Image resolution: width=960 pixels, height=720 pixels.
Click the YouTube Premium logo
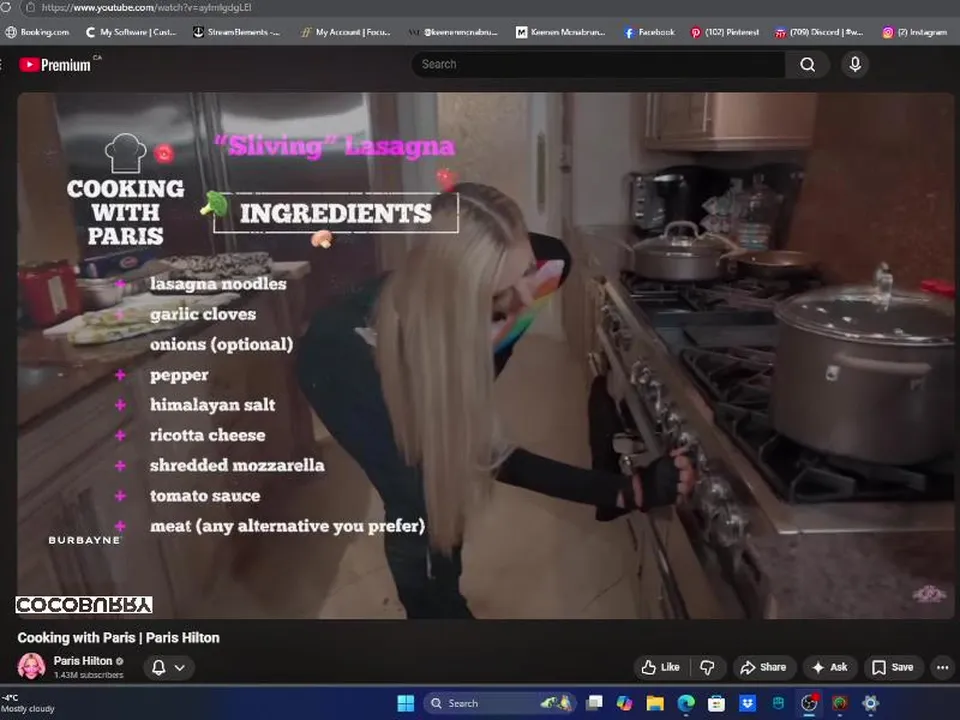point(55,64)
